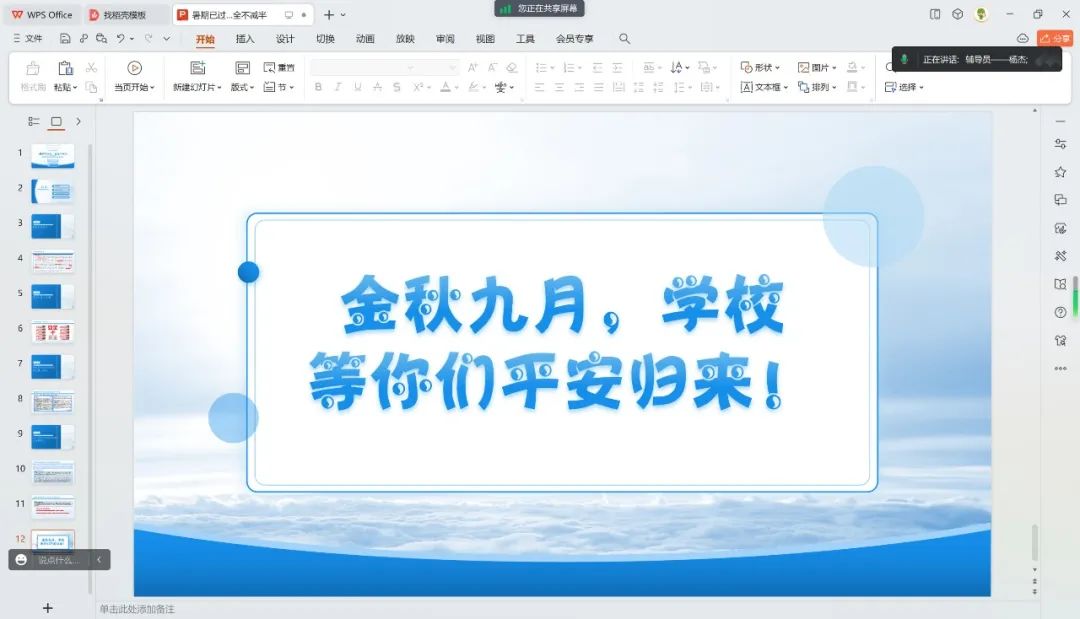The width and height of the screenshot is (1080, 619).
Task: Click the font color A swatch
Action: coord(446,87)
